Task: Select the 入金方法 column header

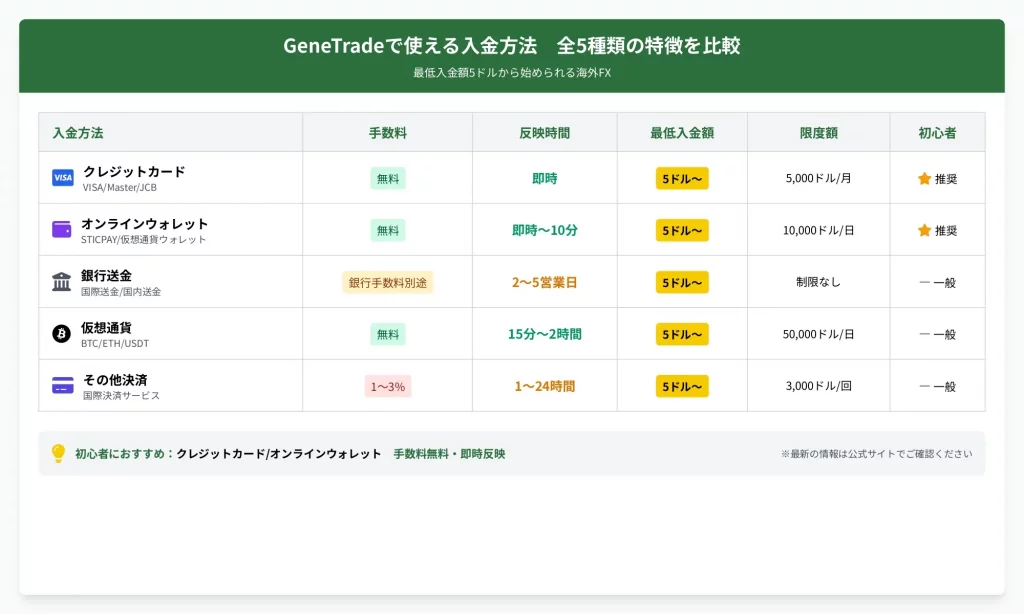Action: 78,133
